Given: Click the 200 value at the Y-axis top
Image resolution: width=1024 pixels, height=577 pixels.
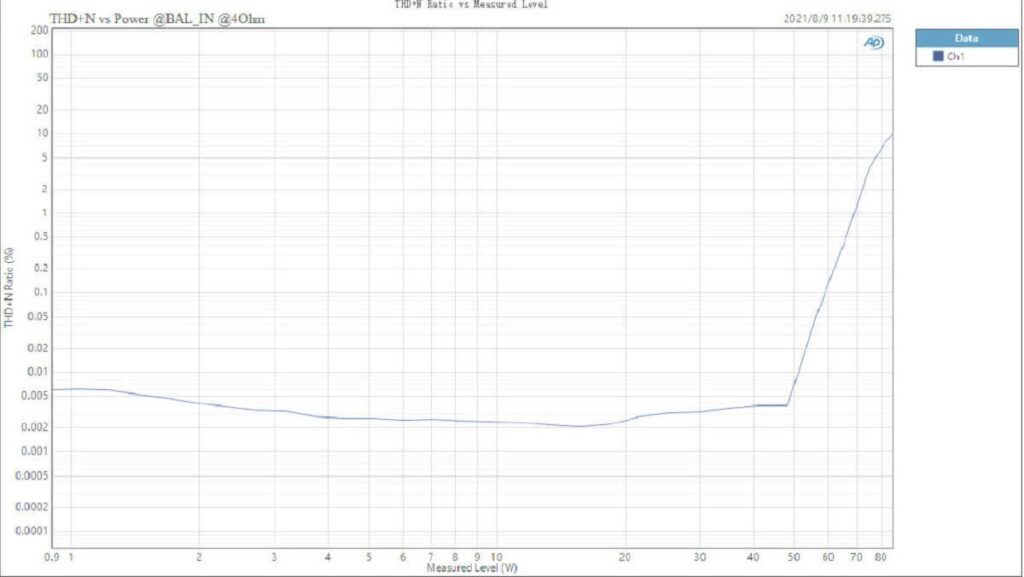Looking at the screenshot, I should tap(40, 30).
